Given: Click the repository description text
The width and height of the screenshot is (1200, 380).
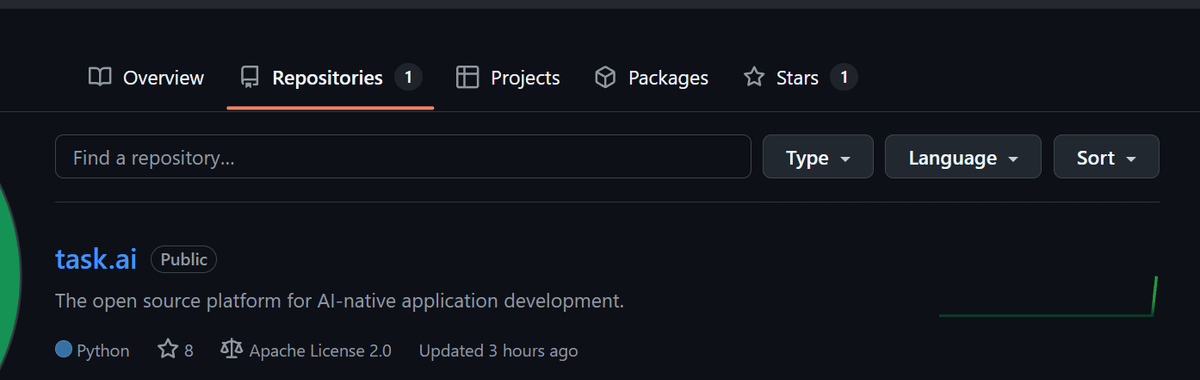Looking at the screenshot, I should [340, 301].
